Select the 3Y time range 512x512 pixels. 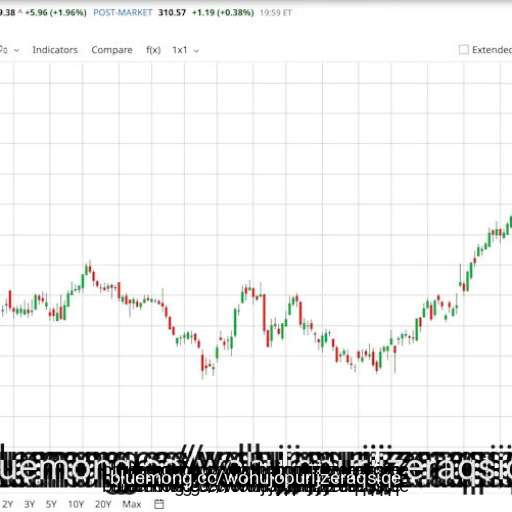pos(29,504)
